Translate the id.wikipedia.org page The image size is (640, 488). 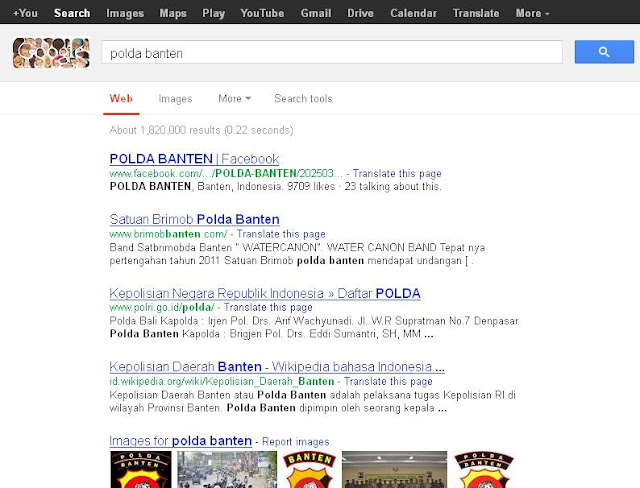(x=388, y=381)
